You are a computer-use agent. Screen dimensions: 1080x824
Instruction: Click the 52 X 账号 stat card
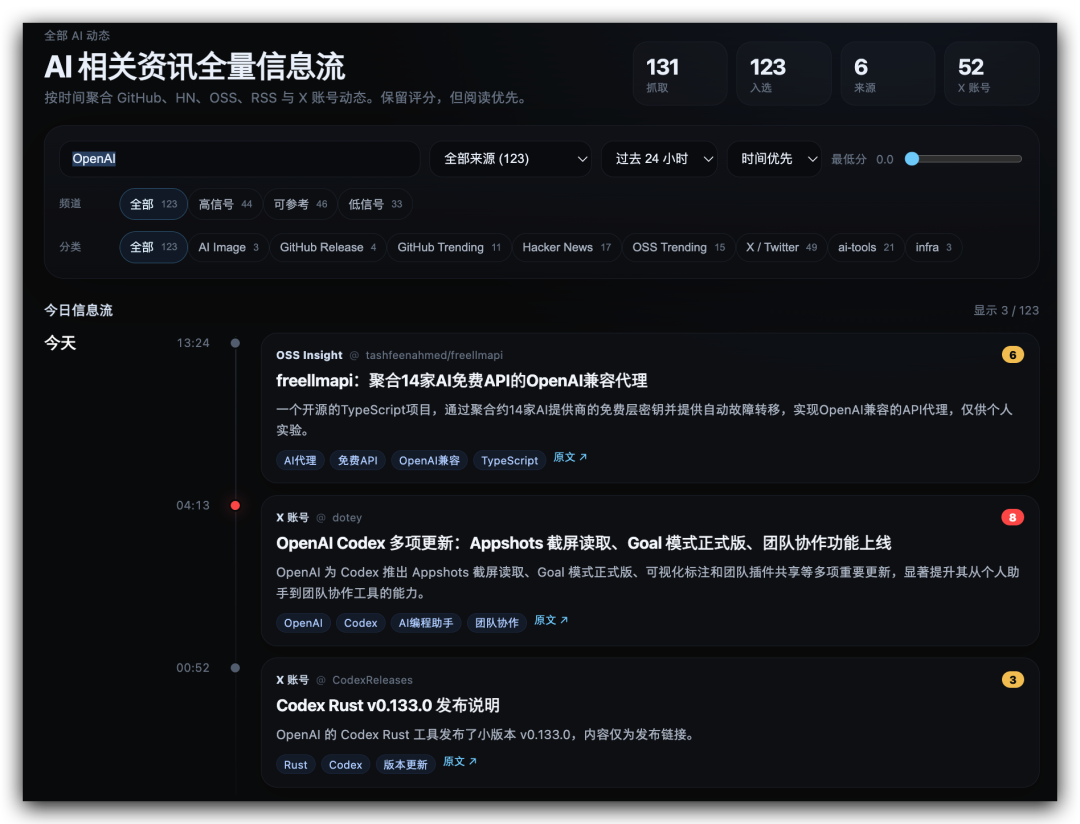992,74
